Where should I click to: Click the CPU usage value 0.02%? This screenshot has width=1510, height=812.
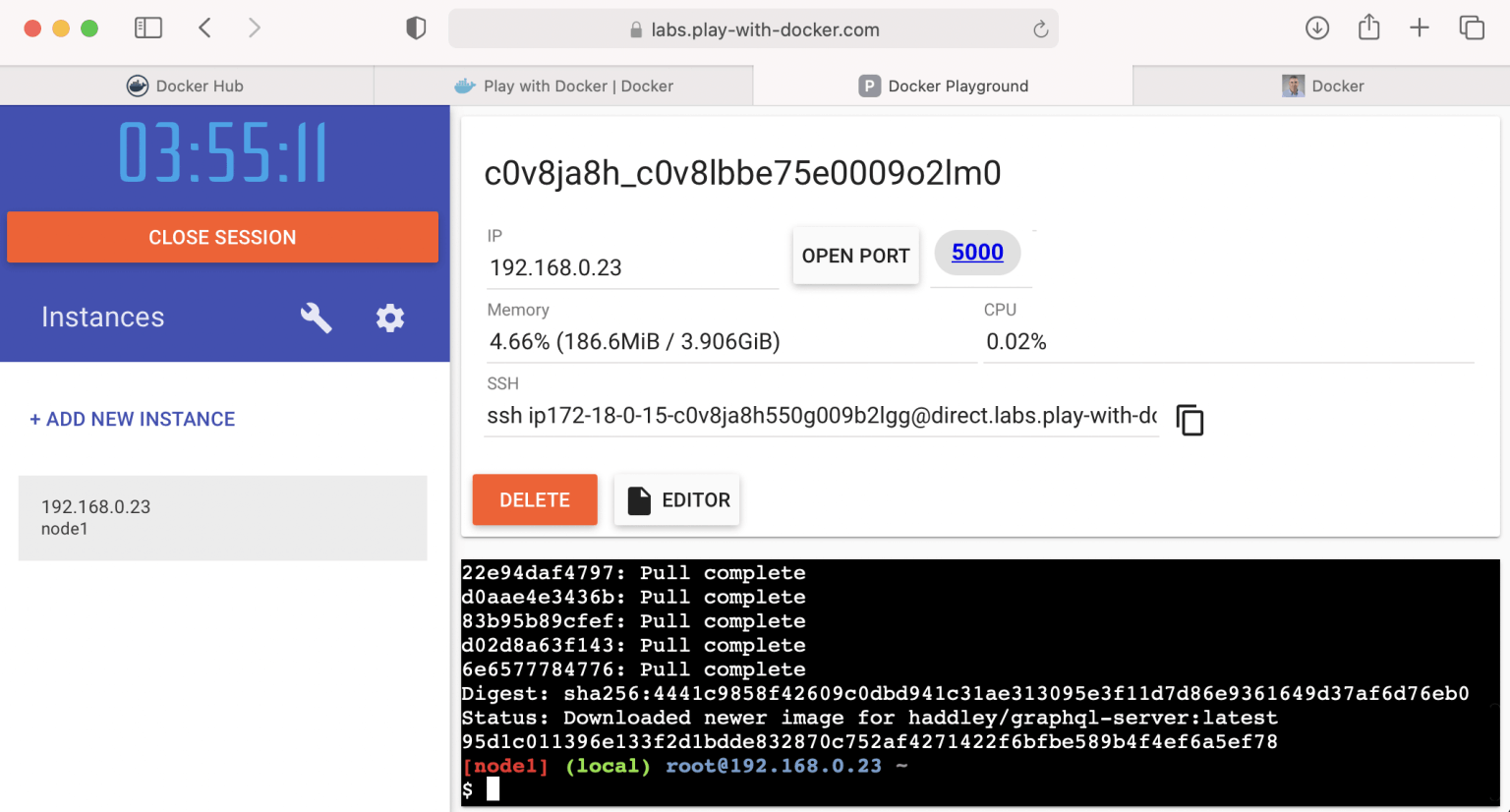pos(1016,341)
